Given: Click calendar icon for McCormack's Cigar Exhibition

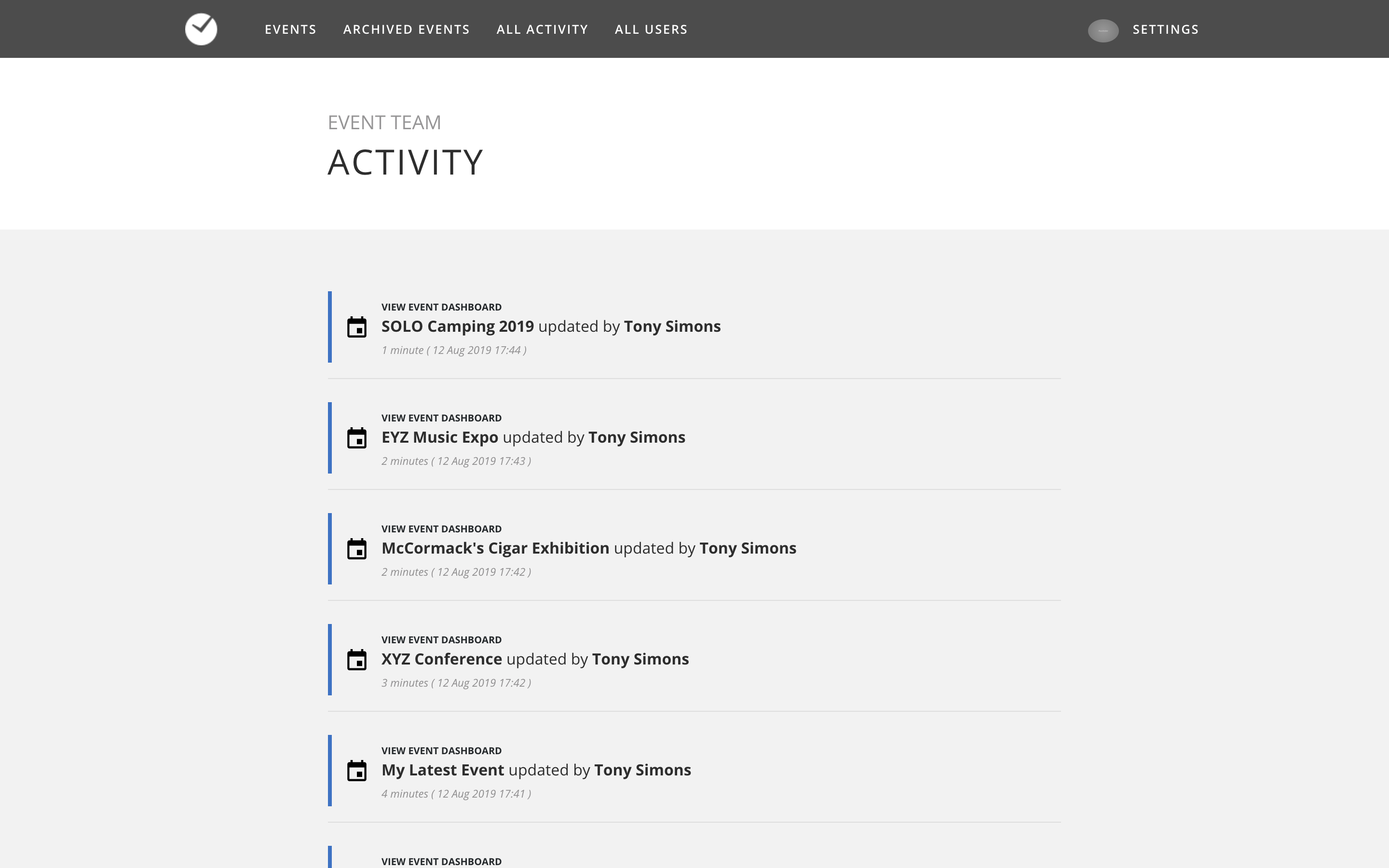Looking at the screenshot, I should pos(356,549).
